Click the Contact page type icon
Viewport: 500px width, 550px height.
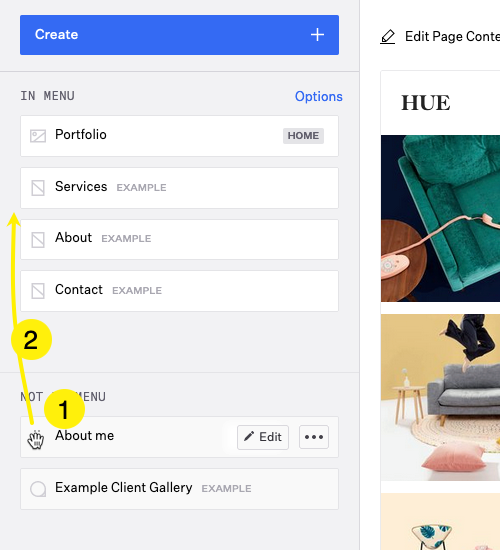(x=38, y=291)
